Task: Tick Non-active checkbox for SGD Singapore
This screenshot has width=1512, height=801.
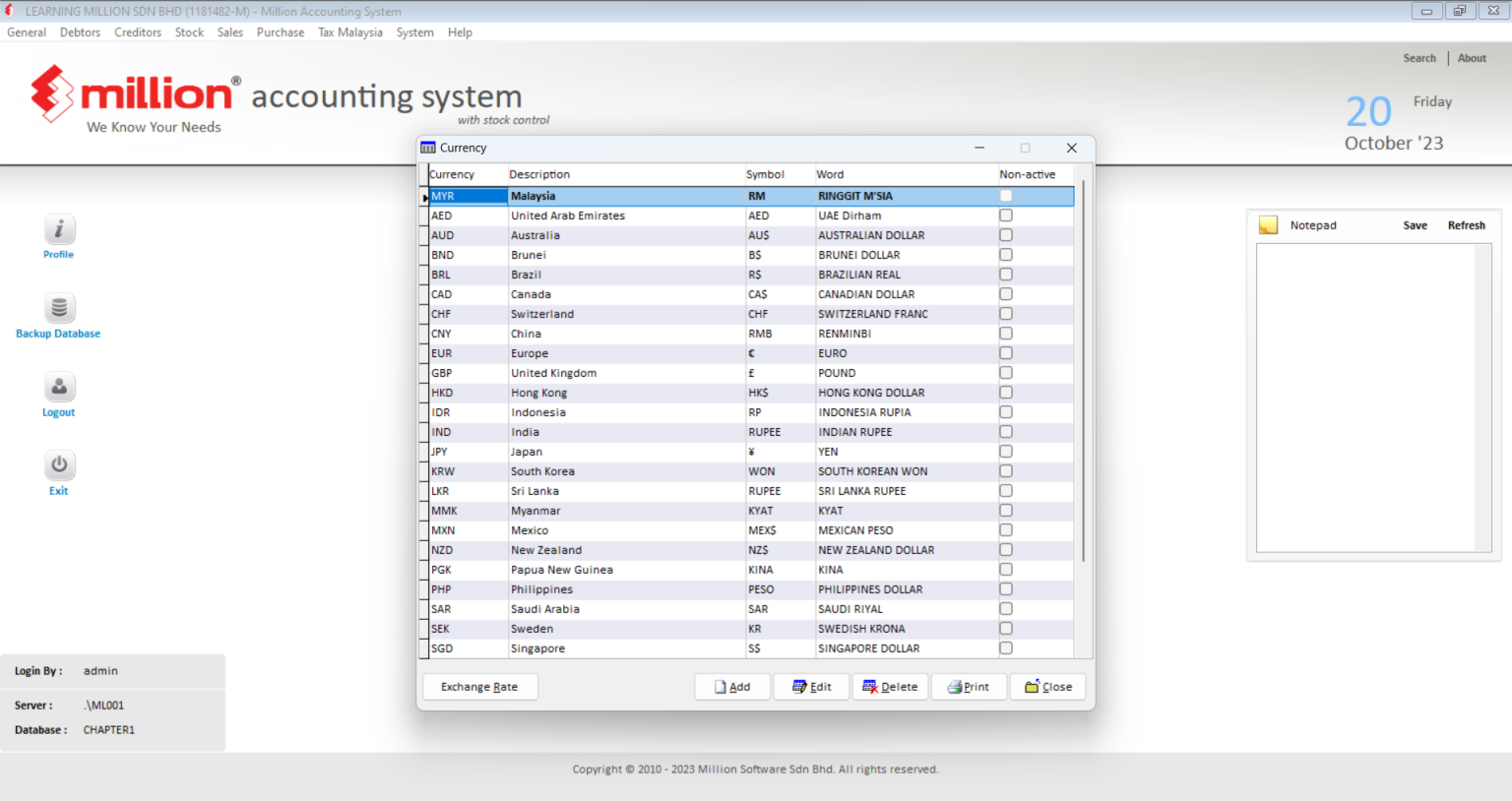Action: [1006, 648]
